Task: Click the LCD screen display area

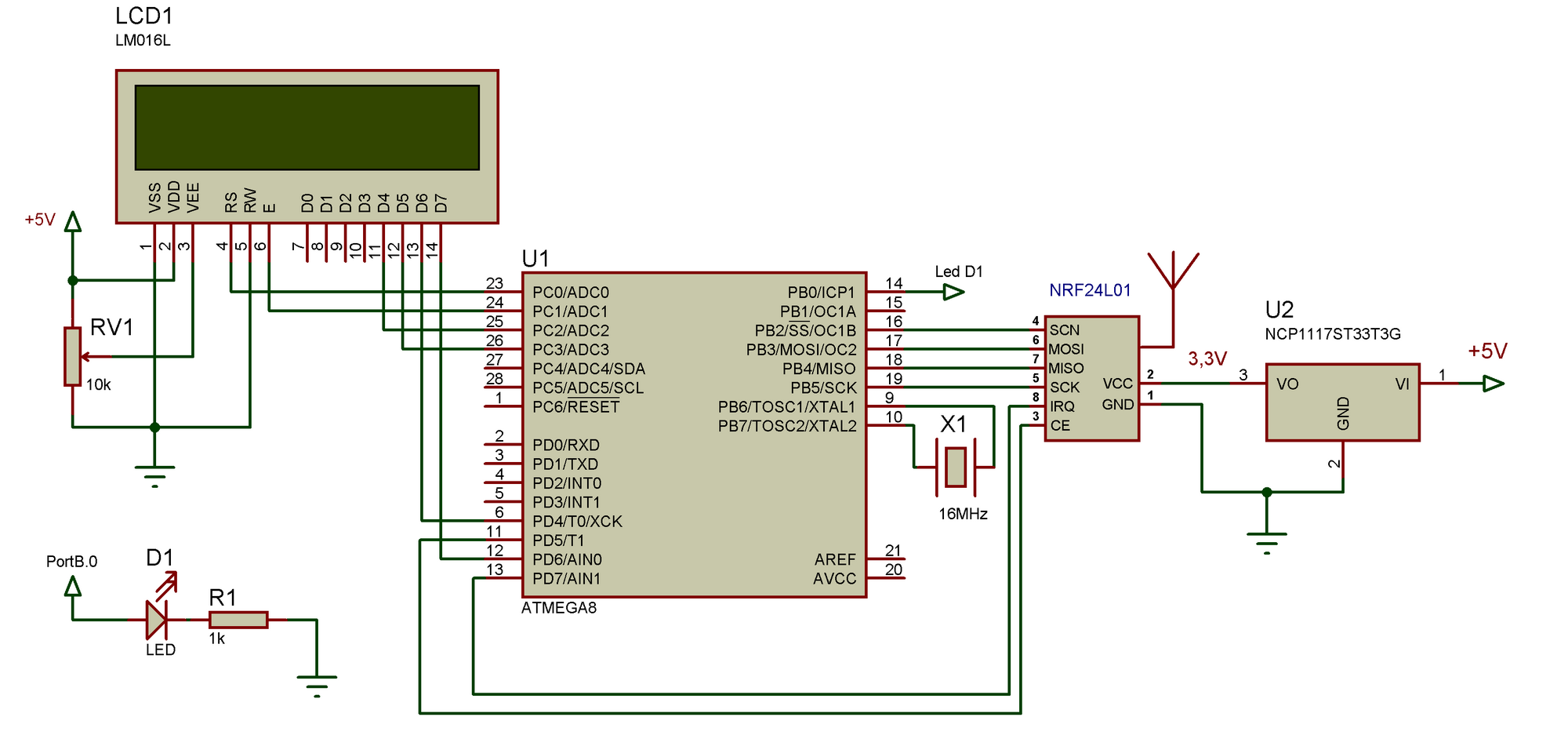Action: click(307, 127)
